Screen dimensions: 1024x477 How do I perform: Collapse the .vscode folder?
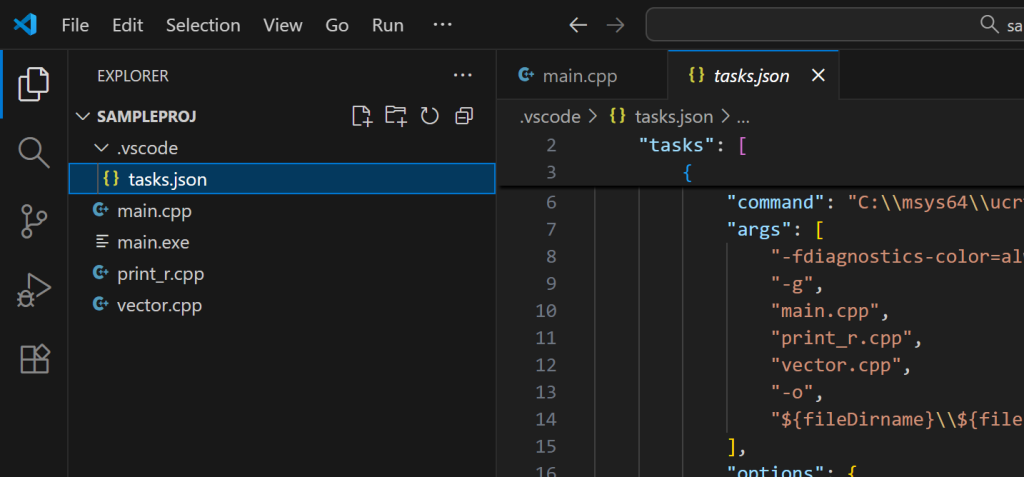pos(101,148)
